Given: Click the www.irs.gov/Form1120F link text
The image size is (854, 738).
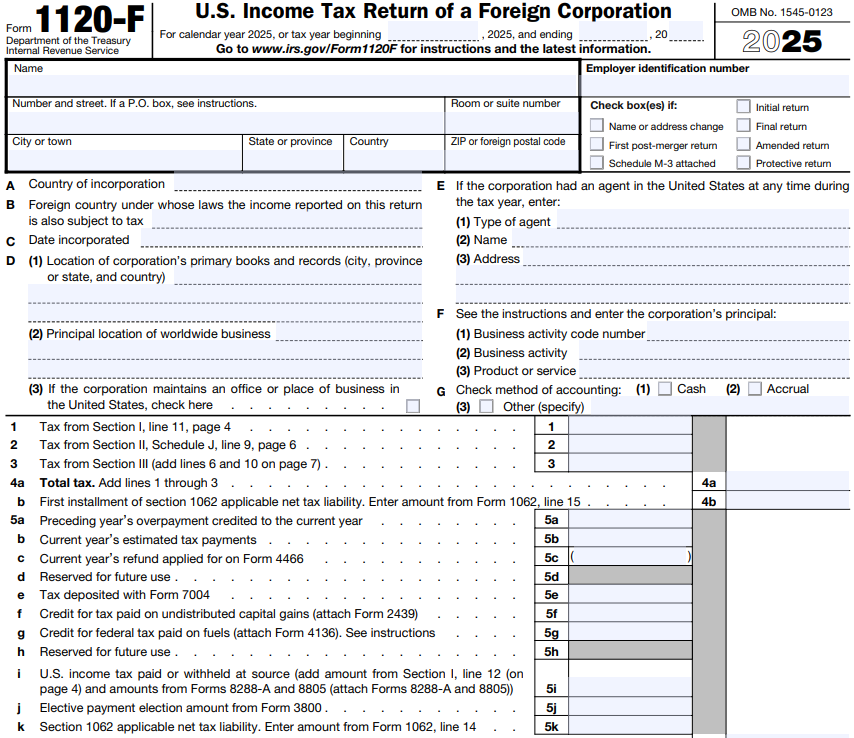Looking at the screenshot, I should 324,49.
